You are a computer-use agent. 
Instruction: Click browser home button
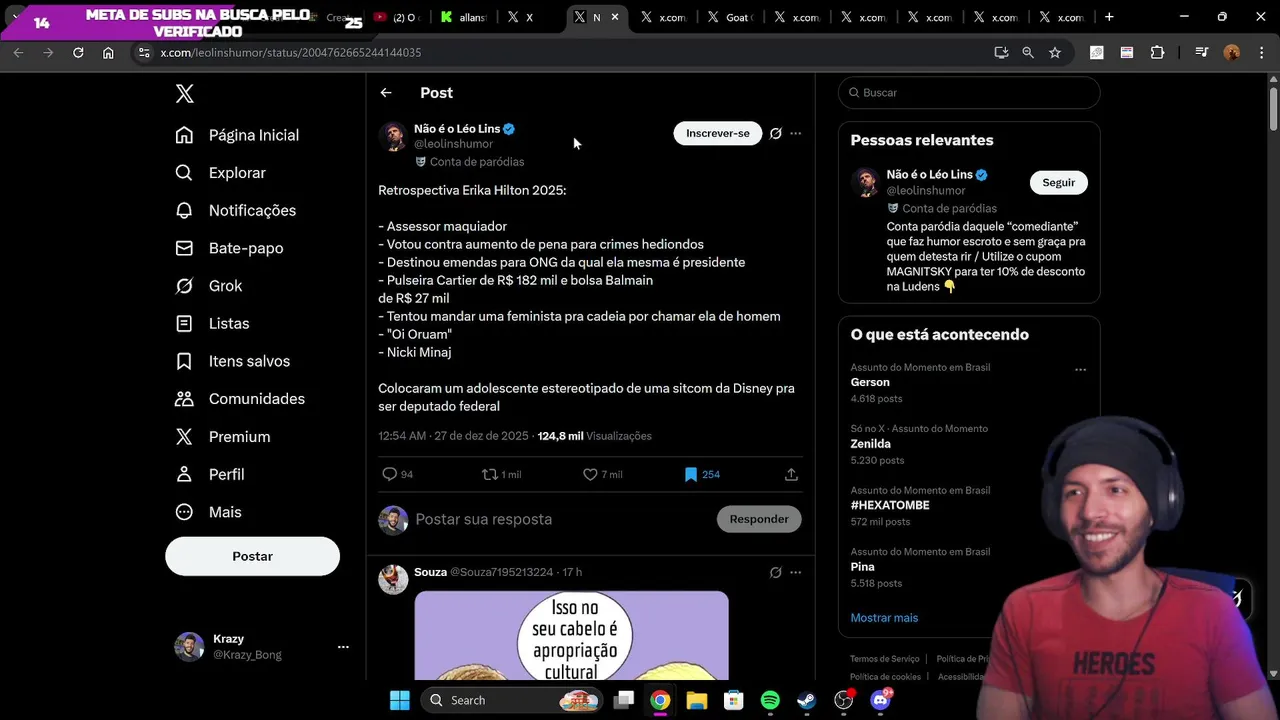coord(108,52)
